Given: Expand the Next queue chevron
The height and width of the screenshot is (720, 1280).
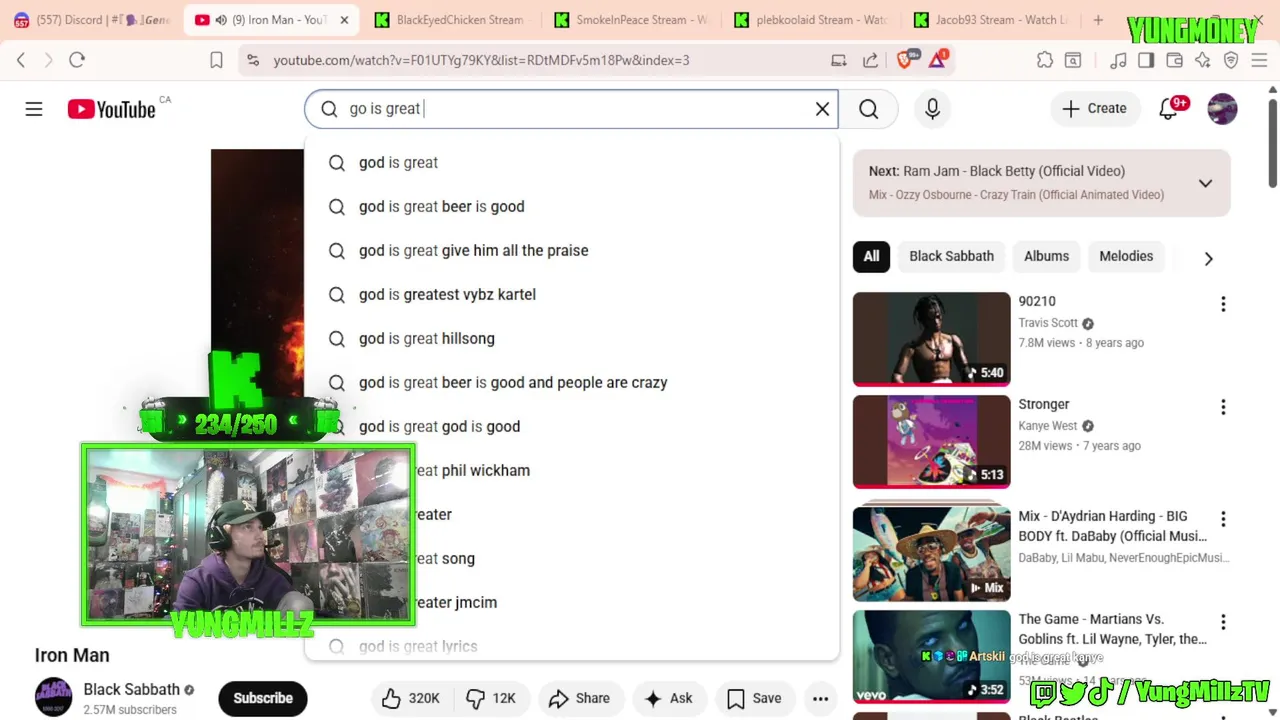Looking at the screenshot, I should pos(1205,183).
